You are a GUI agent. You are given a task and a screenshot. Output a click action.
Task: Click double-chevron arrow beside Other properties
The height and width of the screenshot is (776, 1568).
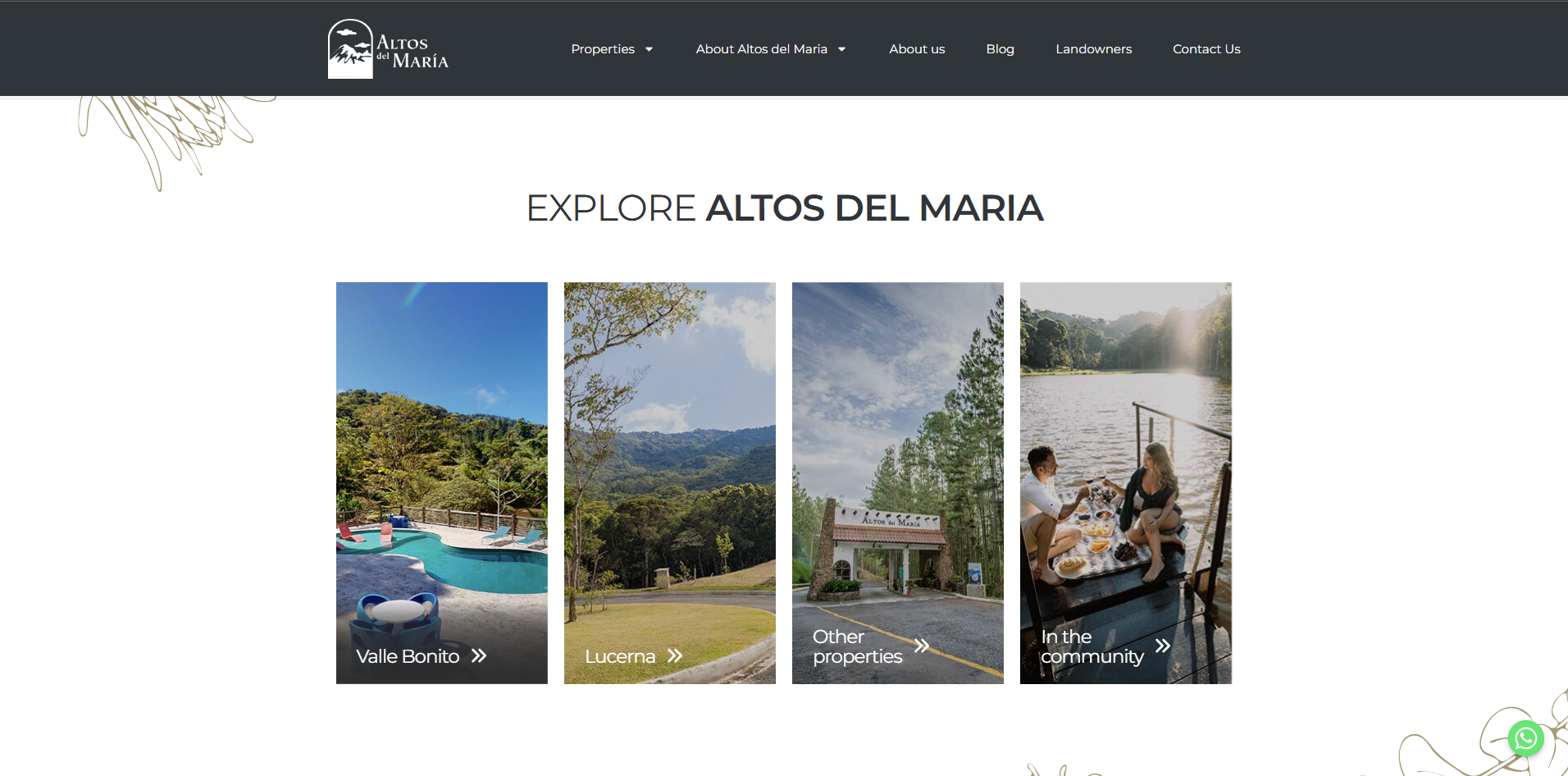click(x=922, y=646)
